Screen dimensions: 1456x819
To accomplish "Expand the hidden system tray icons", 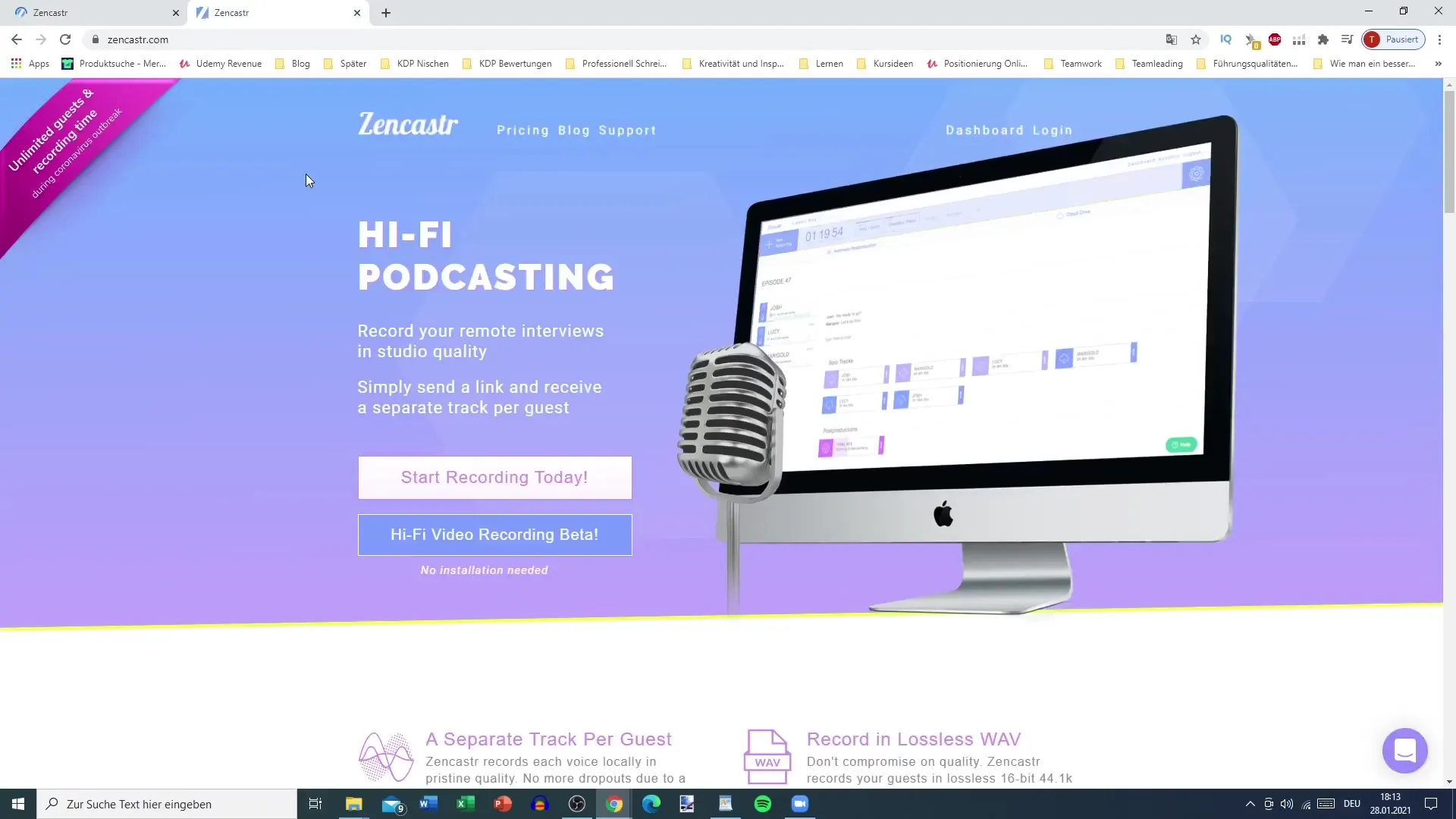I will point(1250,804).
